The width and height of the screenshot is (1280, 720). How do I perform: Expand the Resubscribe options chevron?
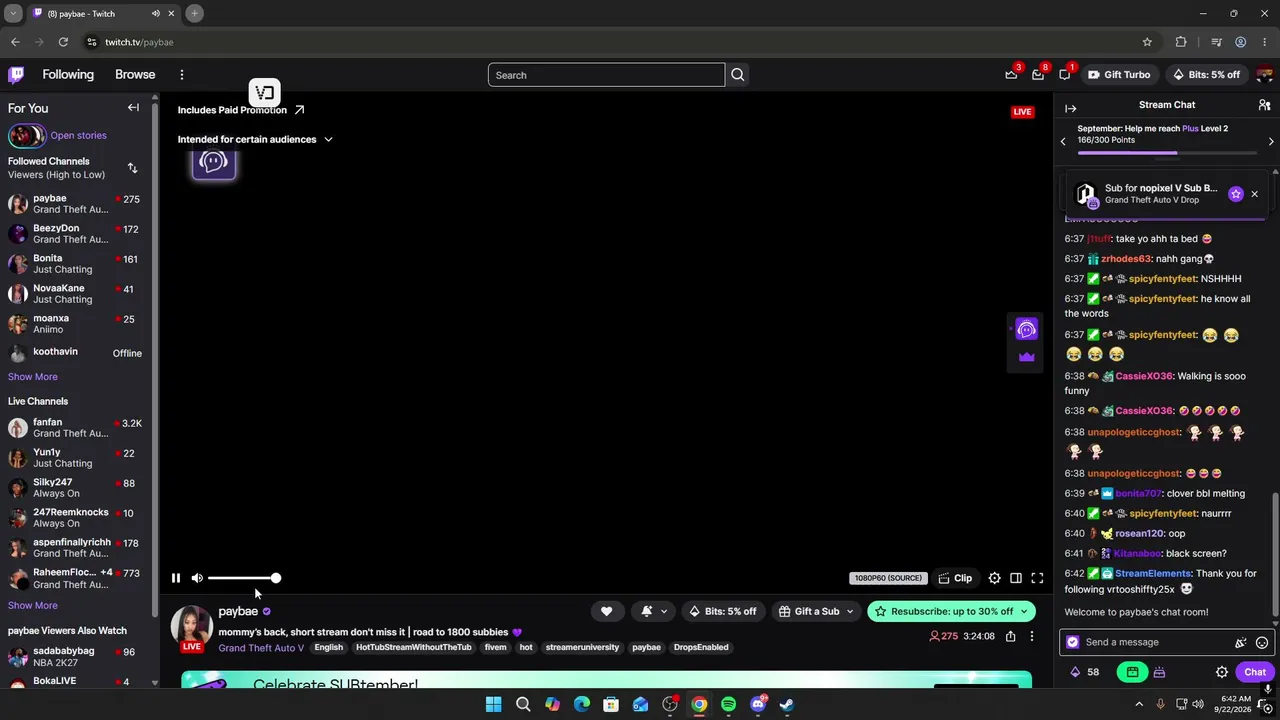click(1024, 611)
